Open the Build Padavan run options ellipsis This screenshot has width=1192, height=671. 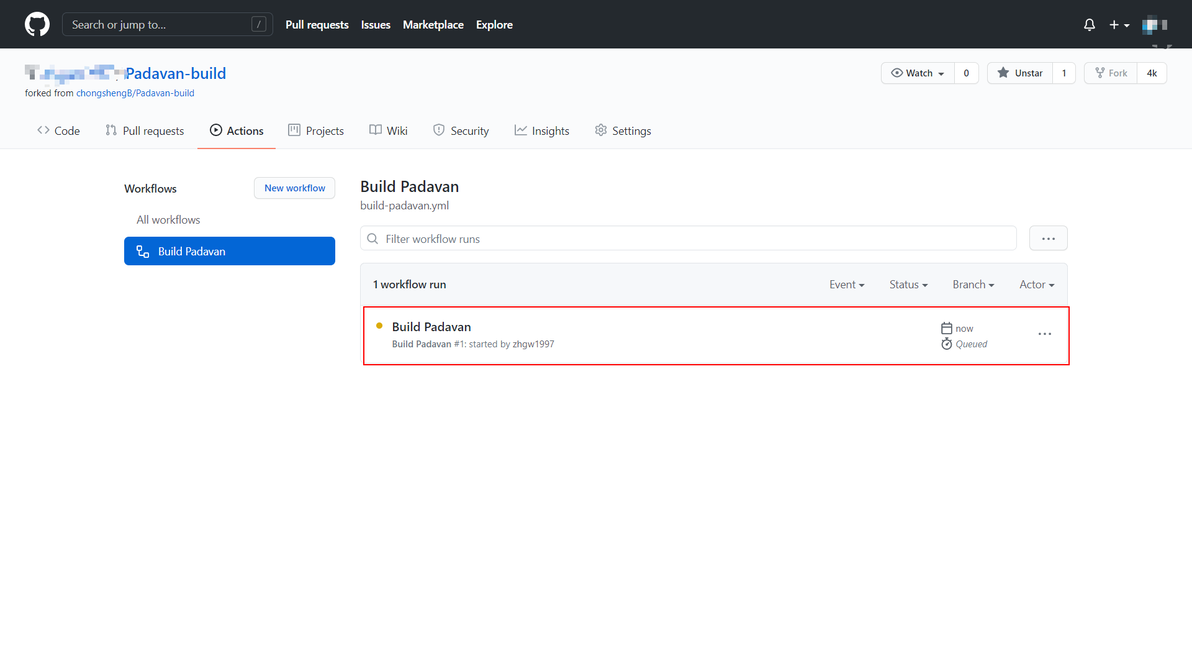[x=1044, y=334]
